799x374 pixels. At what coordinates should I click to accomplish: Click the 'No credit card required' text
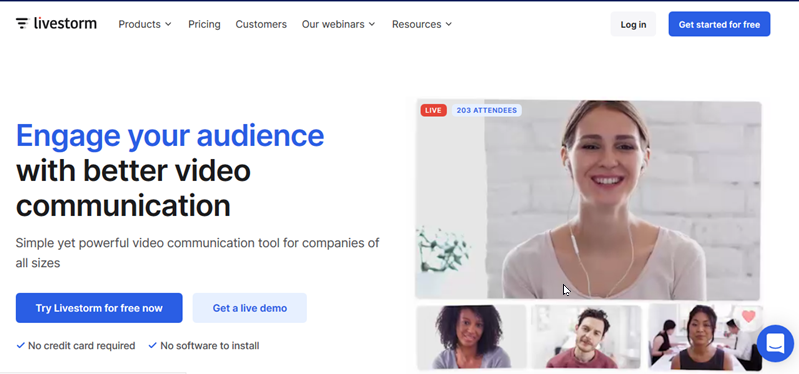click(82, 345)
